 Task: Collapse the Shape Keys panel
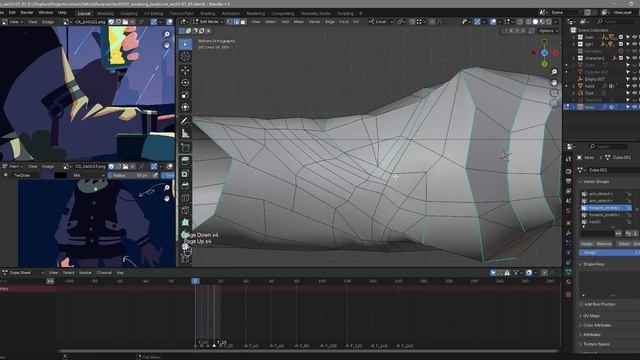[591, 264]
